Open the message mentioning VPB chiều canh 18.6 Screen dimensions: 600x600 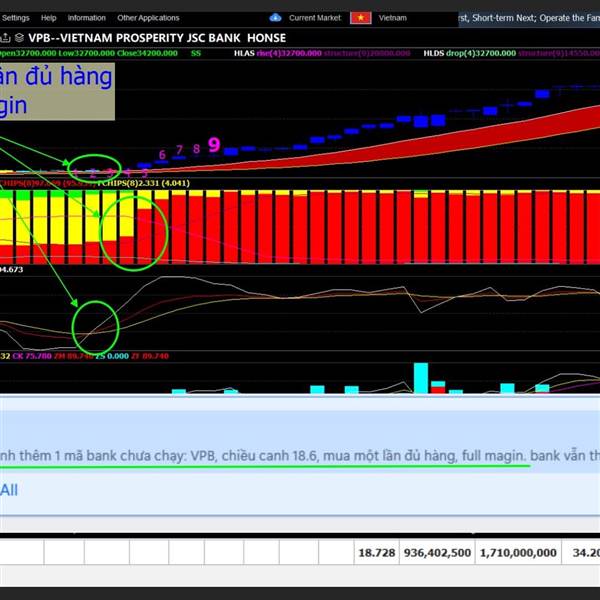(x=300, y=456)
